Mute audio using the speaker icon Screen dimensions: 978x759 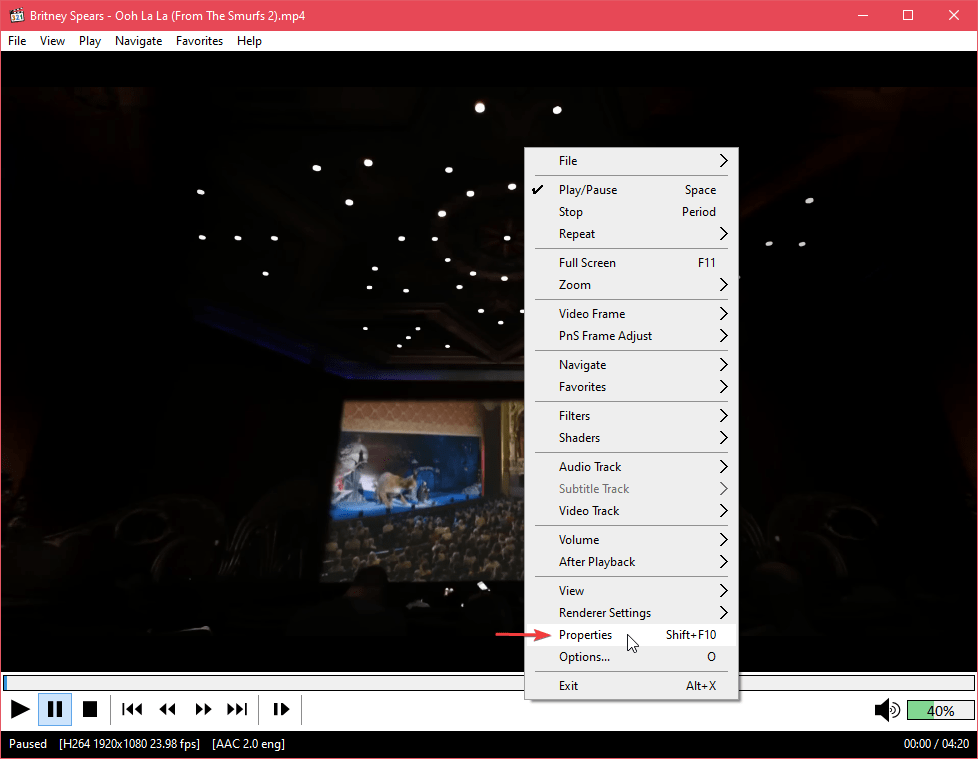tap(886, 710)
